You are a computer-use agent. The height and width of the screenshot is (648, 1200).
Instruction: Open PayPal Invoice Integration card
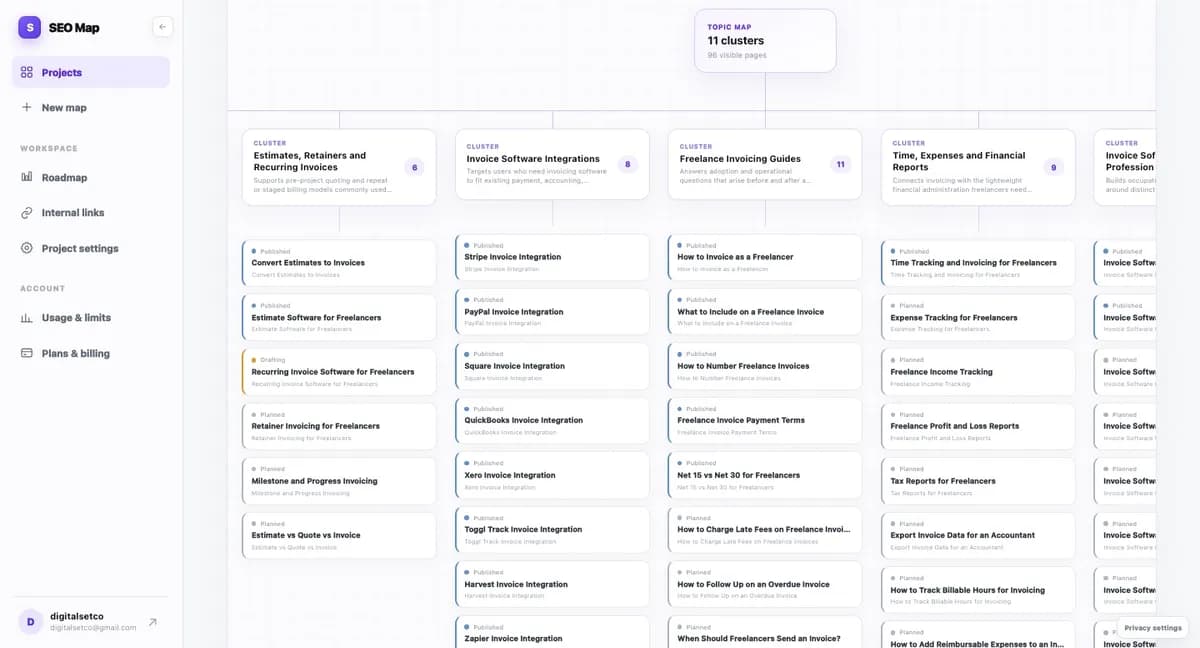(552, 312)
